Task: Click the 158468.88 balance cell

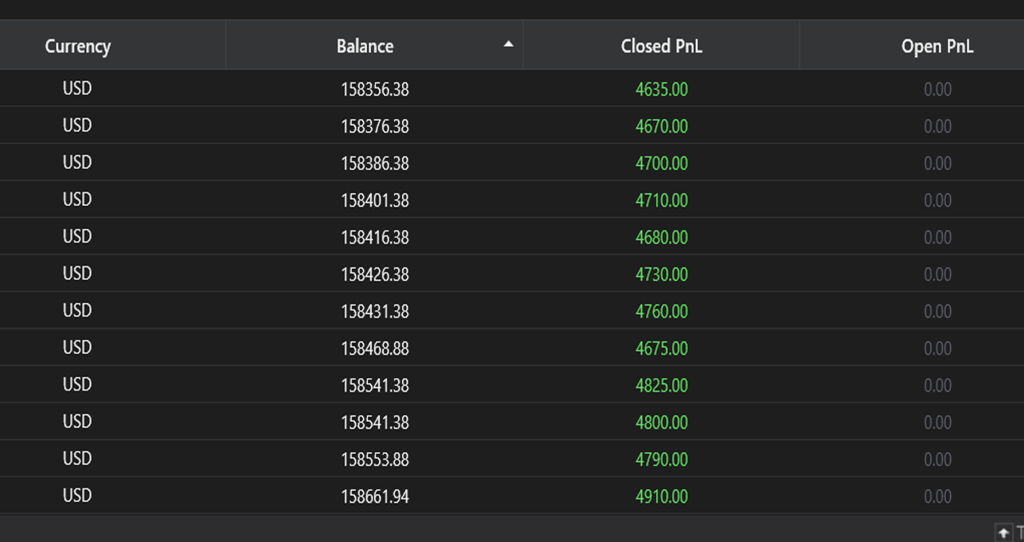Action: tap(374, 349)
